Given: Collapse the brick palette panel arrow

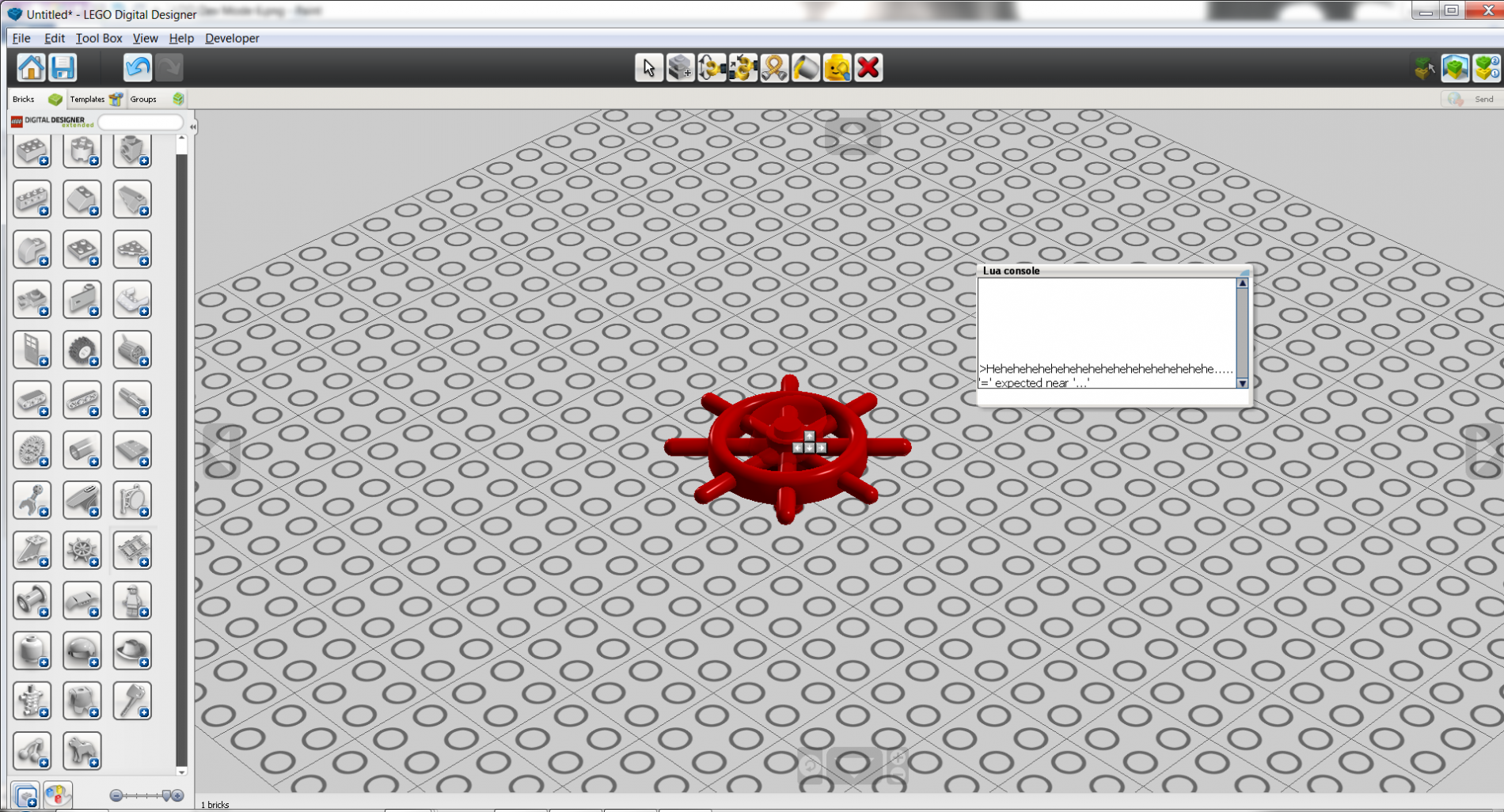Looking at the screenshot, I should (x=193, y=127).
